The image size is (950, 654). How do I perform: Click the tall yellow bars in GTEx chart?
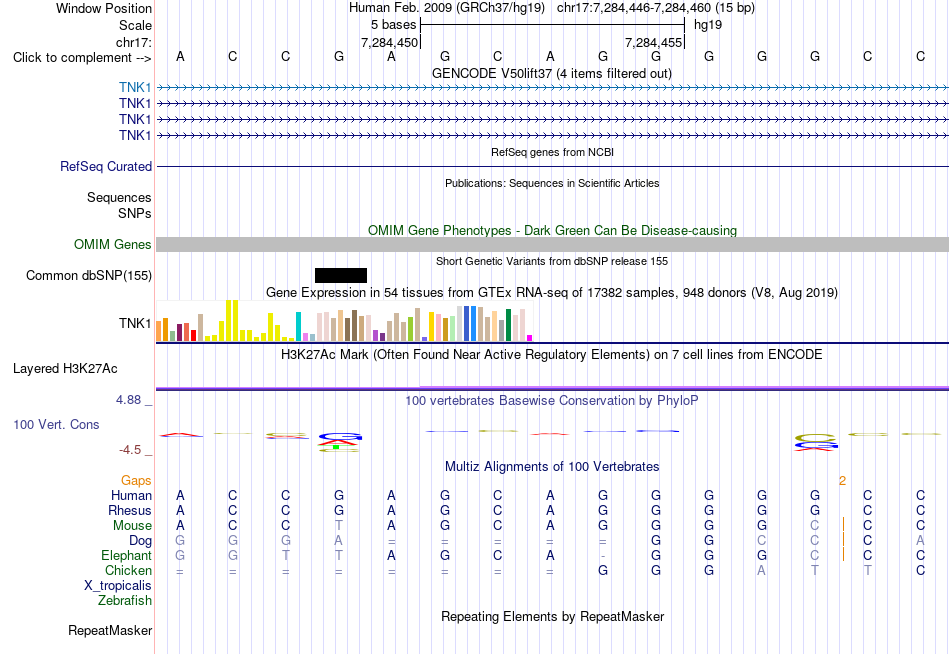(x=231, y=321)
